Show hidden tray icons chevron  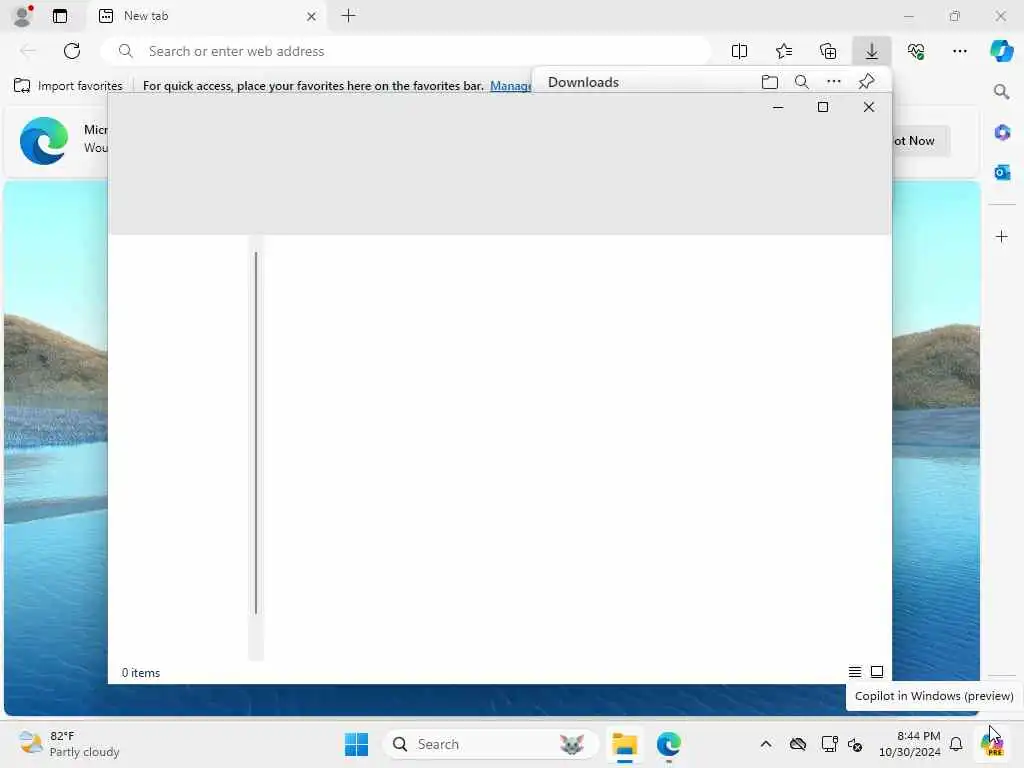pyautogui.click(x=766, y=744)
